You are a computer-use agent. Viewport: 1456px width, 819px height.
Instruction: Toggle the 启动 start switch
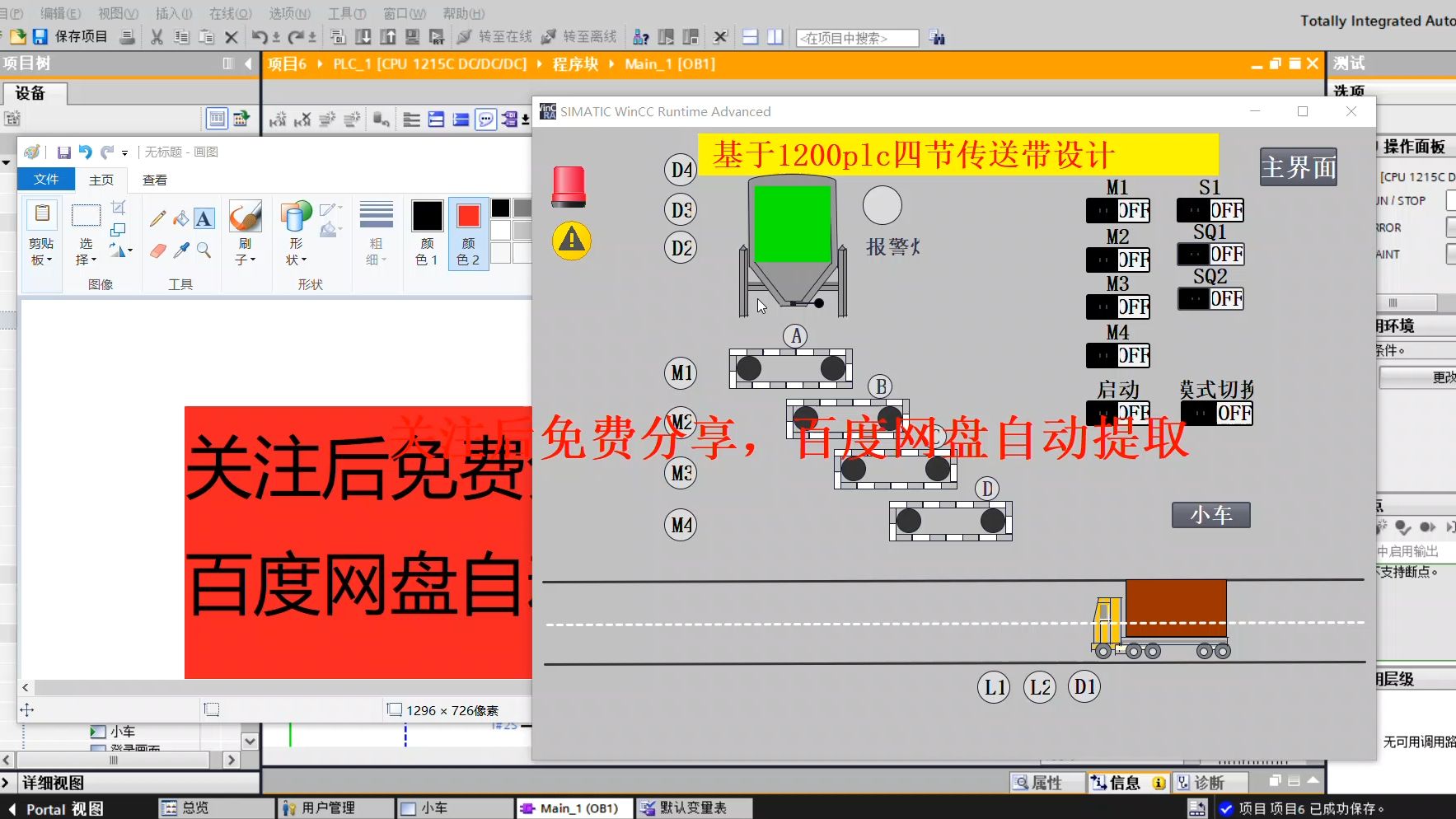[1118, 413]
